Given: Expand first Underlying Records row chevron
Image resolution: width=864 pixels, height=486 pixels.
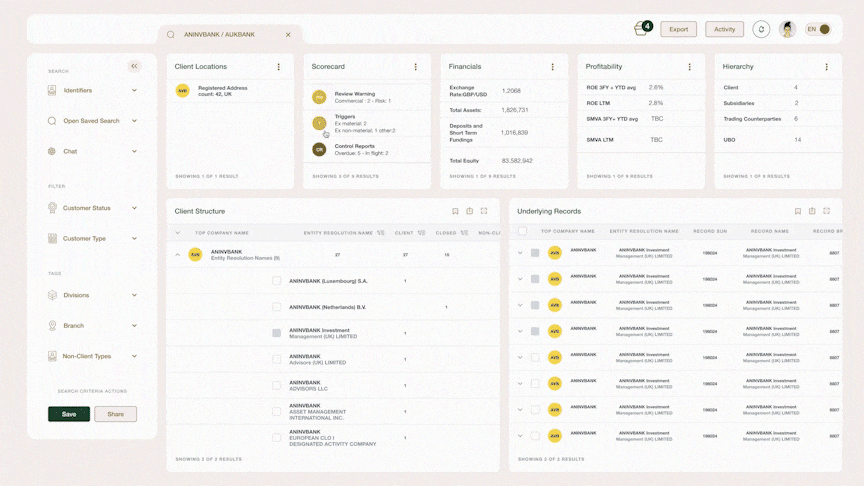Looking at the screenshot, I should point(520,253).
